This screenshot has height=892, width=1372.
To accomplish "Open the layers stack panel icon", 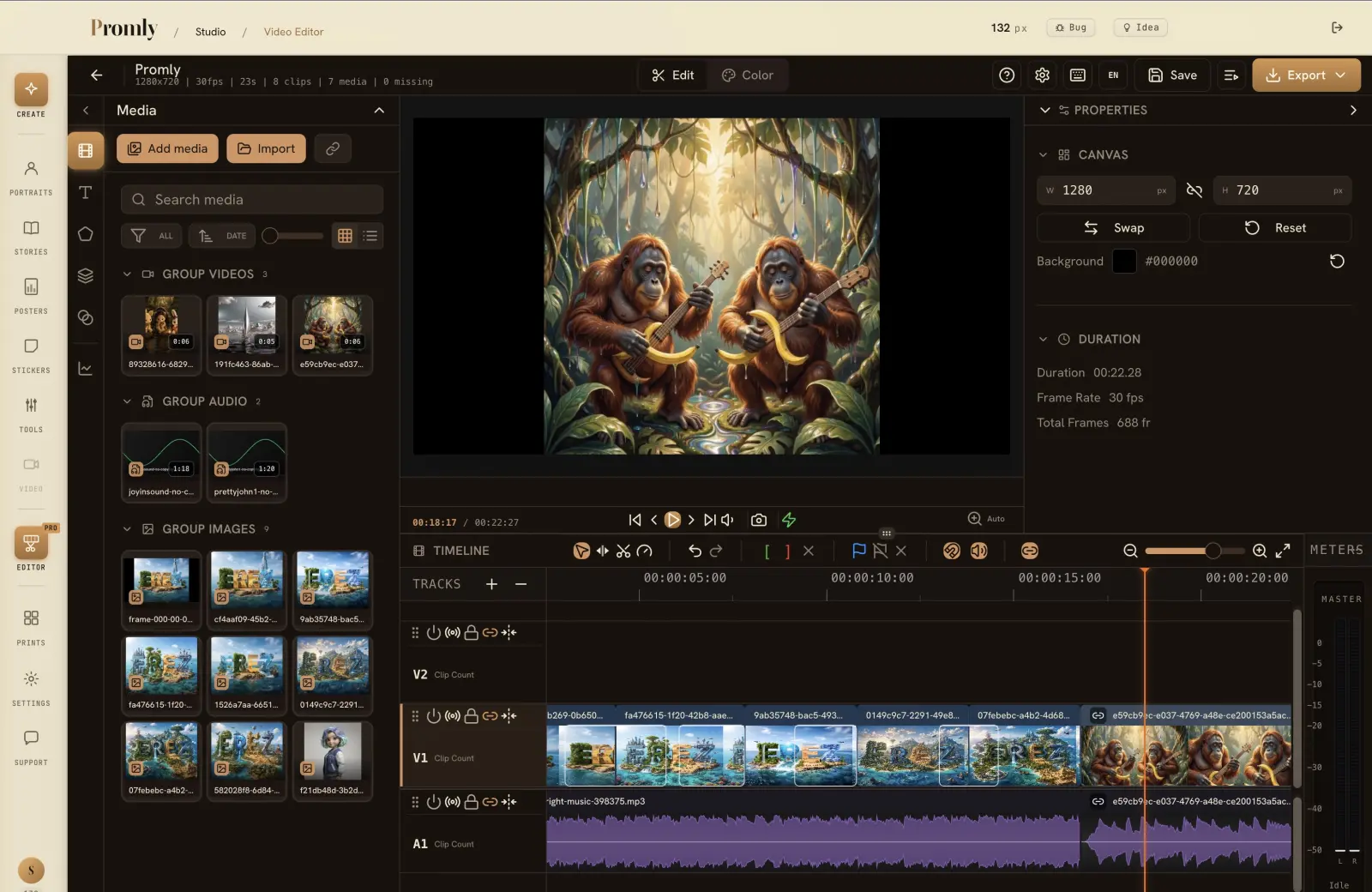I will [86, 275].
